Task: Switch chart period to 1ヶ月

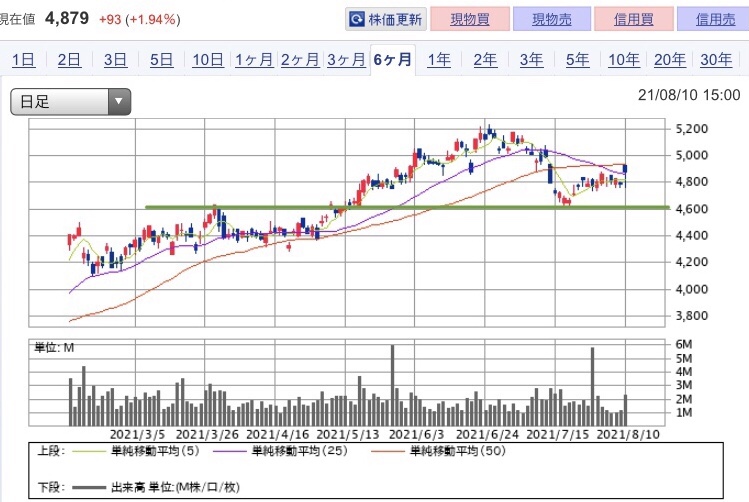Action: [x=254, y=60]
